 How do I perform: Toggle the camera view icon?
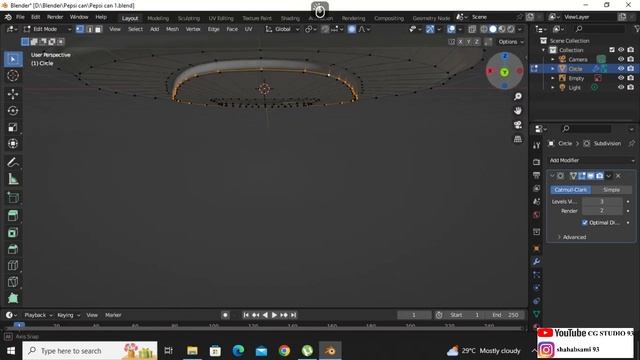tap(518, 125)
